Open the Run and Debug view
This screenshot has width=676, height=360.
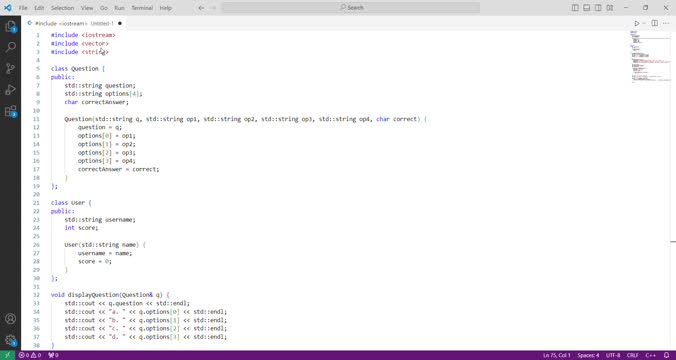tap(10, 90)
